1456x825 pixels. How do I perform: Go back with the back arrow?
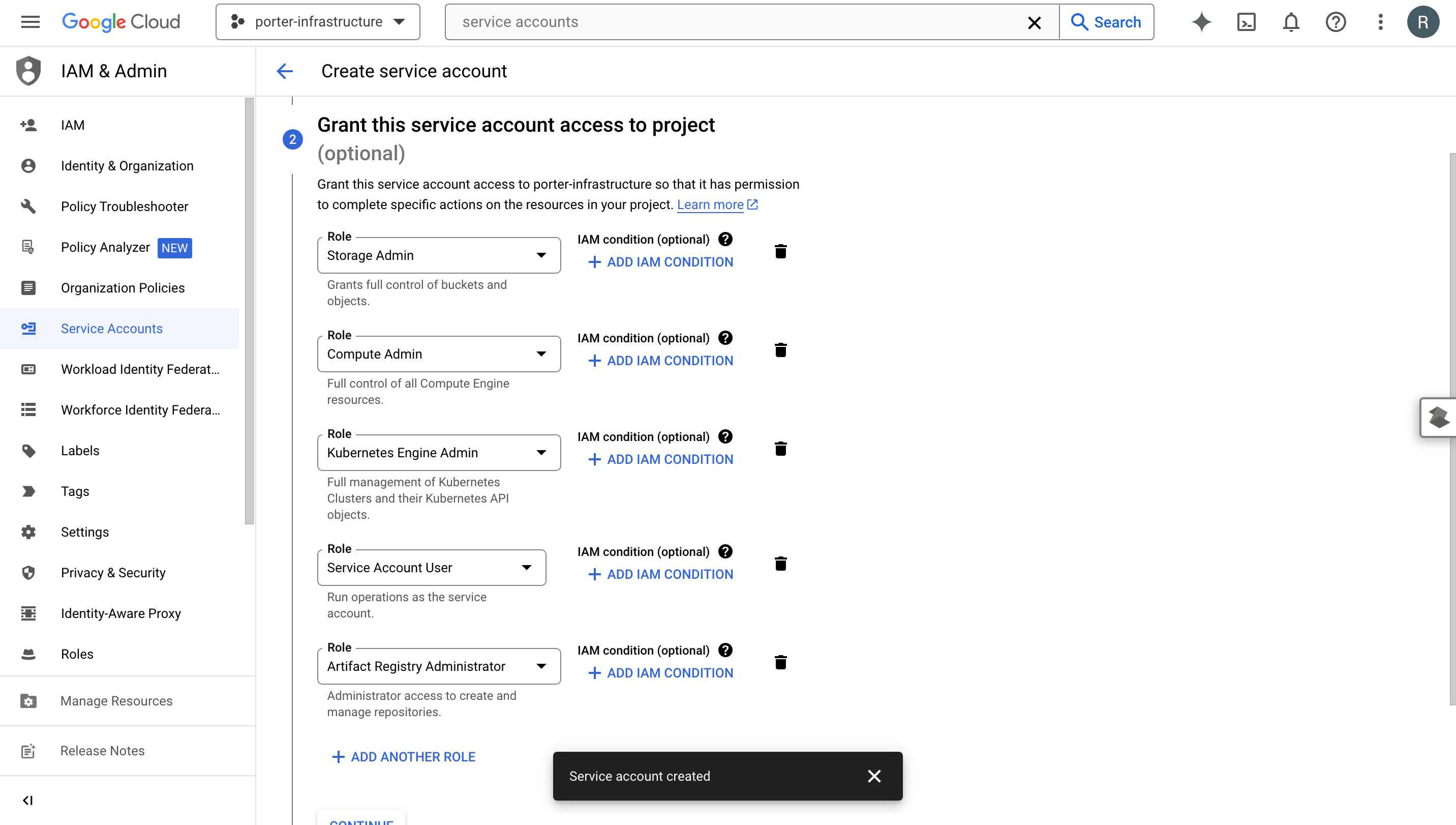(x=285, y=71)
